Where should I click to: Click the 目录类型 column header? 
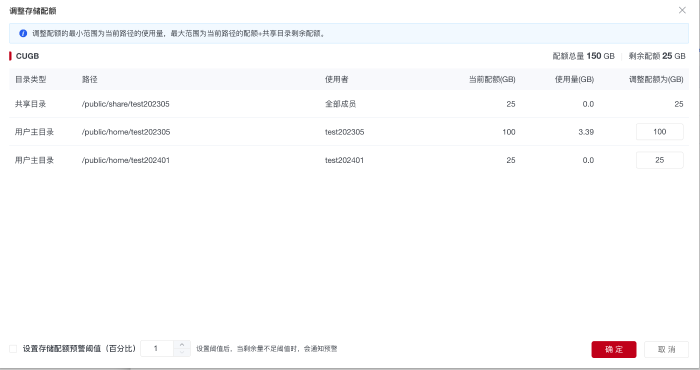pos(30,79)
